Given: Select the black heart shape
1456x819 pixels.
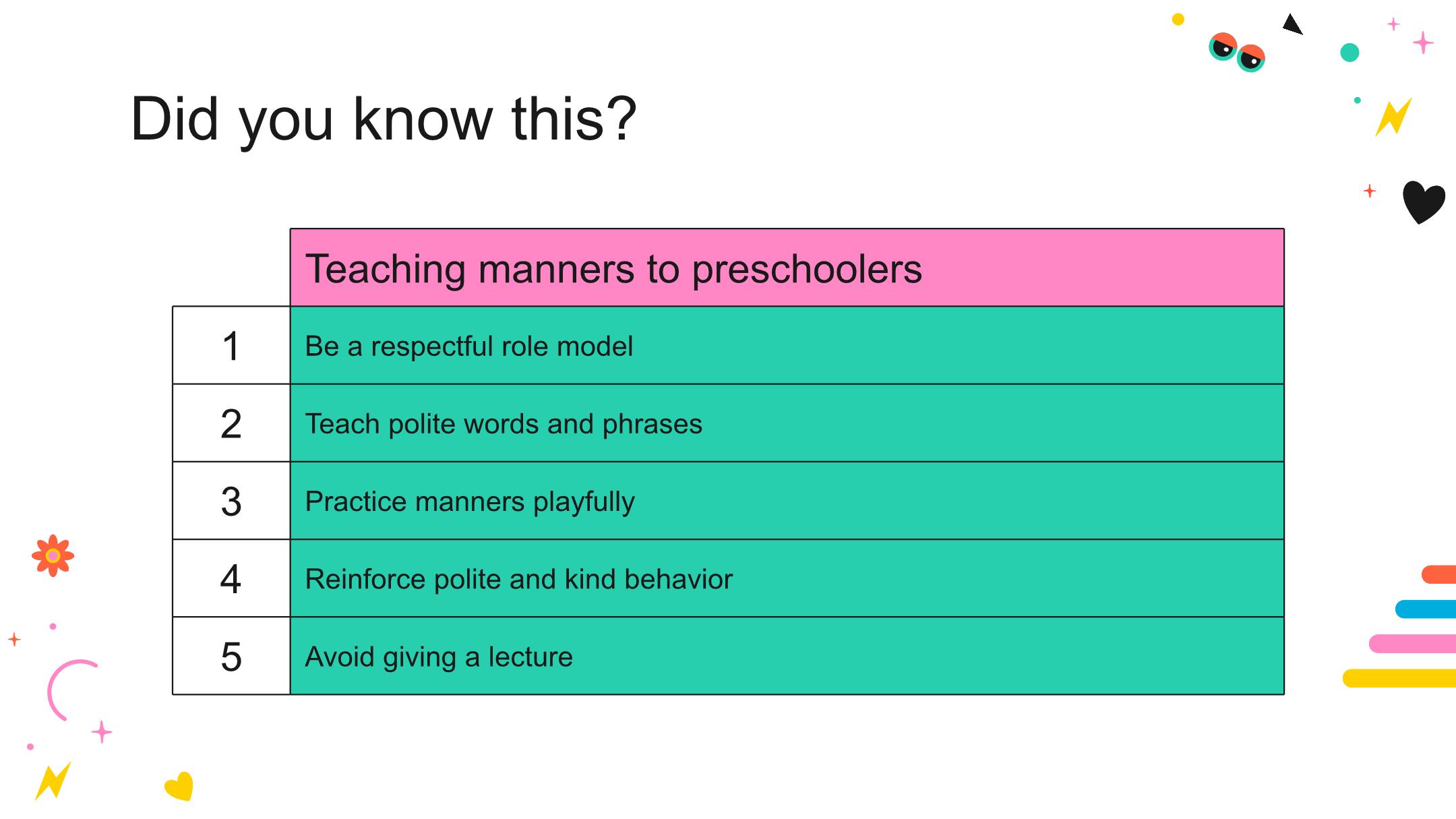Looking at the screenshot, I should [x=1423, y=202].
